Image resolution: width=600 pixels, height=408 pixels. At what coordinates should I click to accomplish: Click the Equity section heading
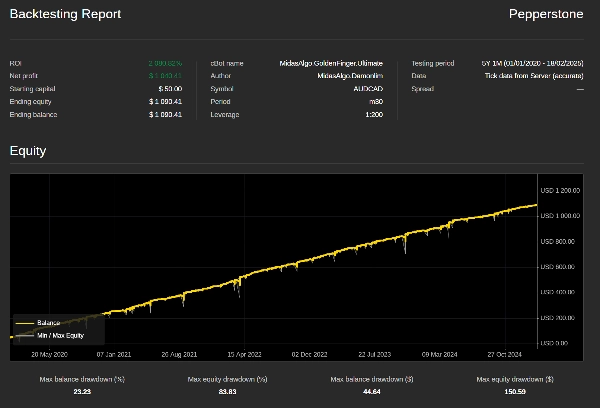(28, 151)
